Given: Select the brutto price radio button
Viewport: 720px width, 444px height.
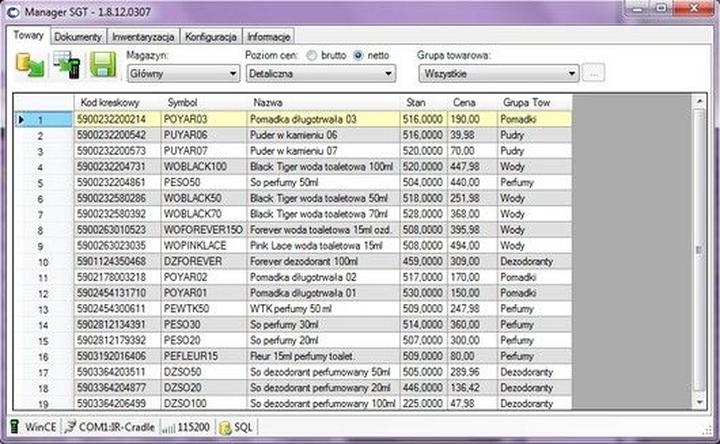Looking at the screenshot, I should (x=312, y=55).
